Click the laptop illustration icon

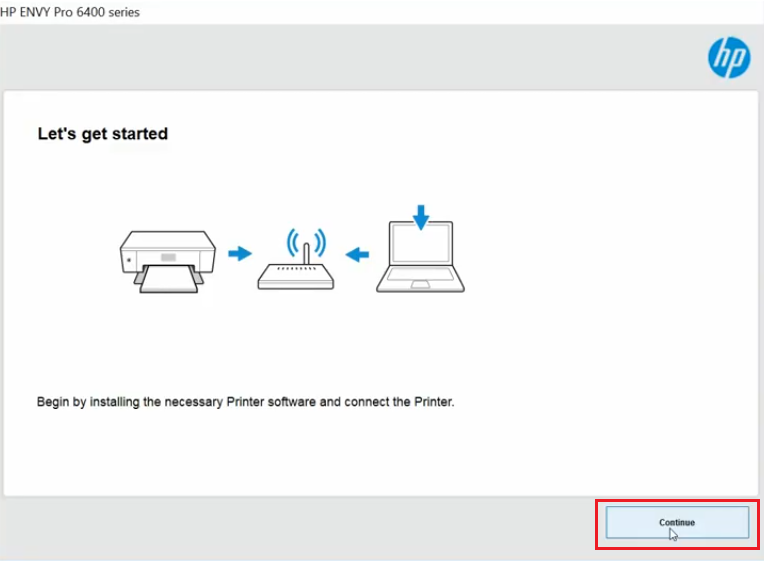pyautogui.click(x=420, y=256)
